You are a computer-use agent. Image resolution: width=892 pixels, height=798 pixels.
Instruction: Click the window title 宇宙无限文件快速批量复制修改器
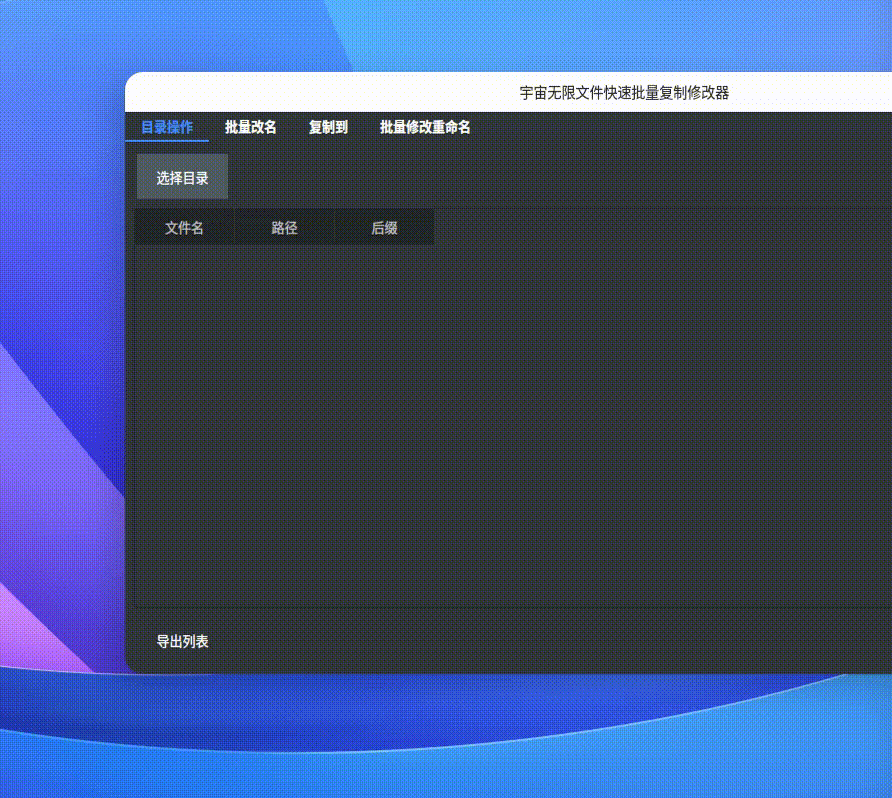(624, 93)
